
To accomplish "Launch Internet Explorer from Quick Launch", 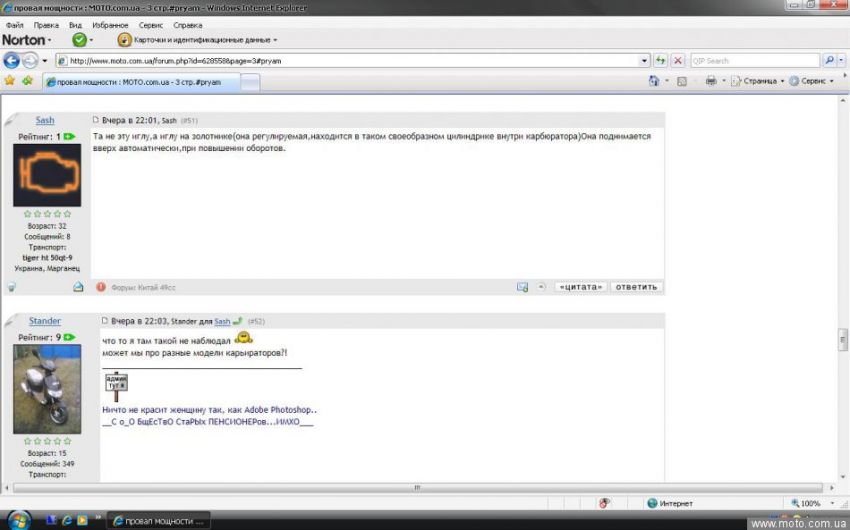I will [67, 520].
